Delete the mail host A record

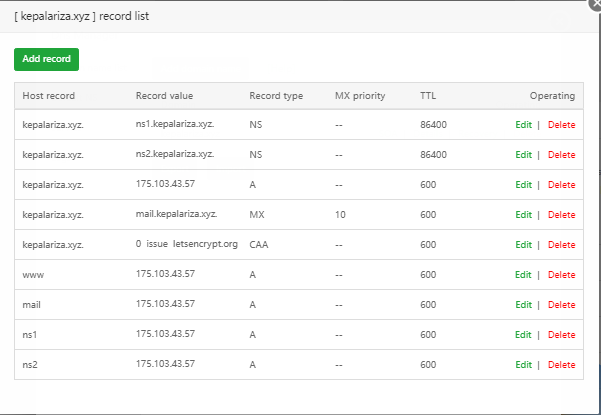tap(561, 305)
